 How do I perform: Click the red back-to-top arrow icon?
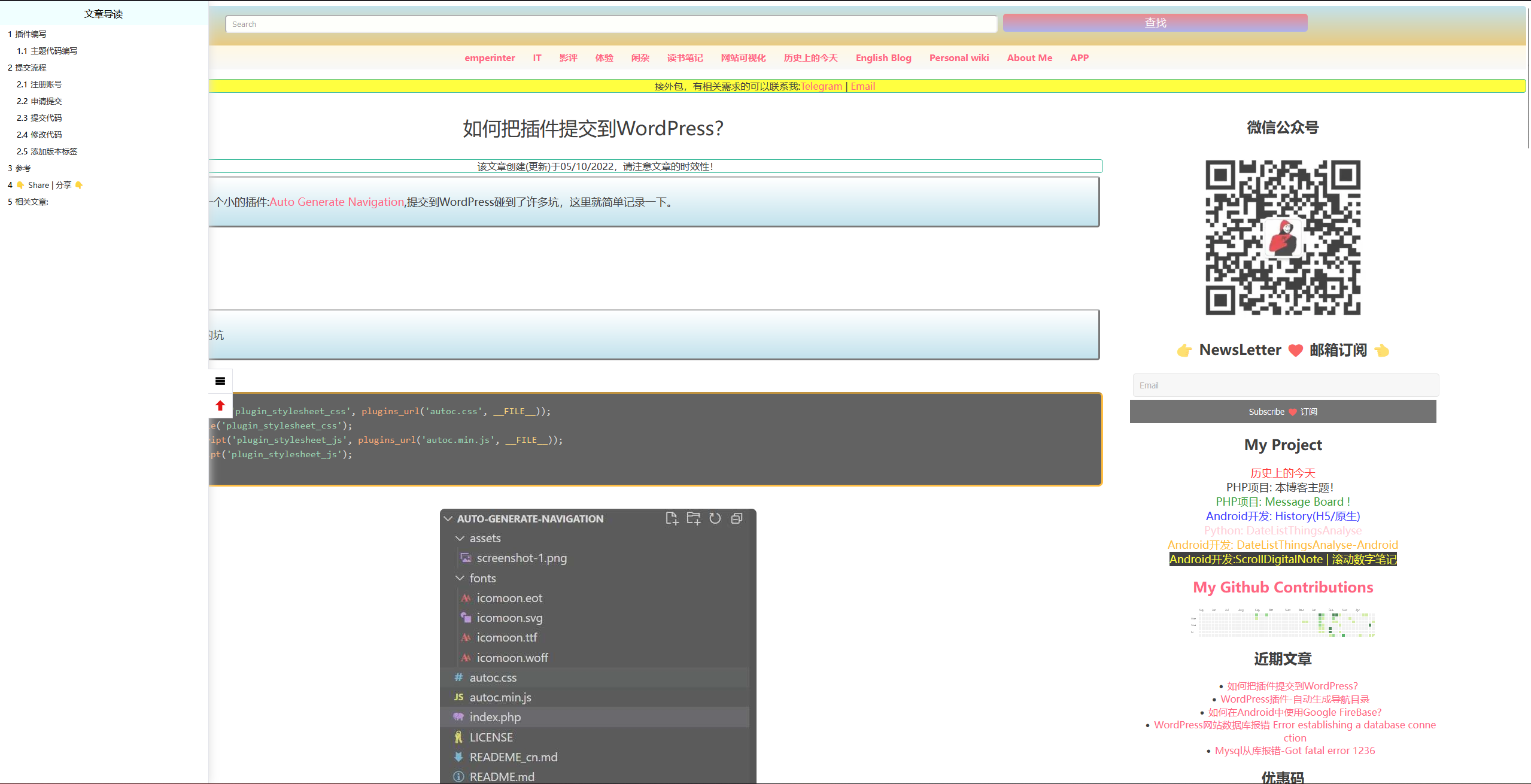tap(220, 406)
